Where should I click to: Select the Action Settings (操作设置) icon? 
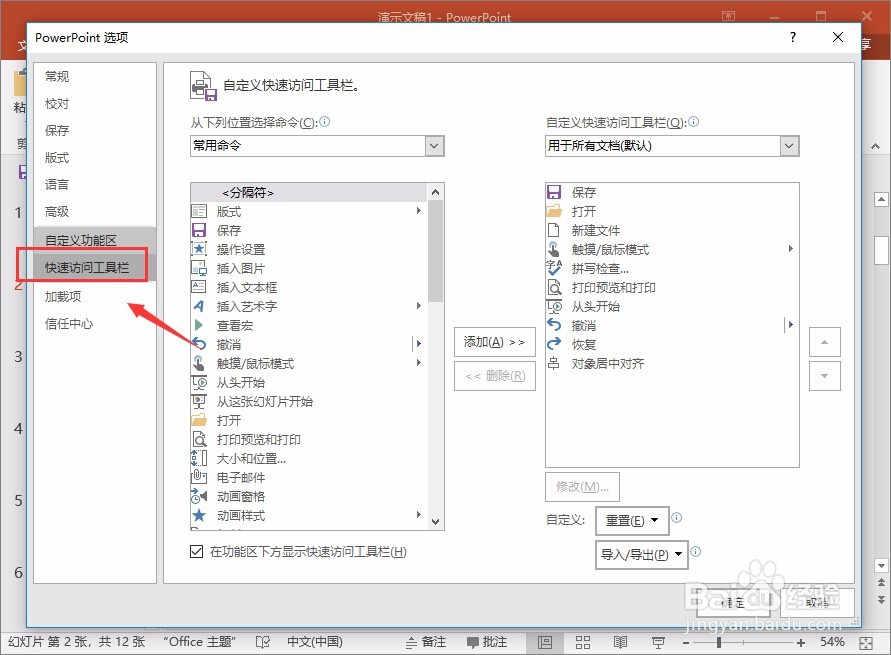coord(199,249)
